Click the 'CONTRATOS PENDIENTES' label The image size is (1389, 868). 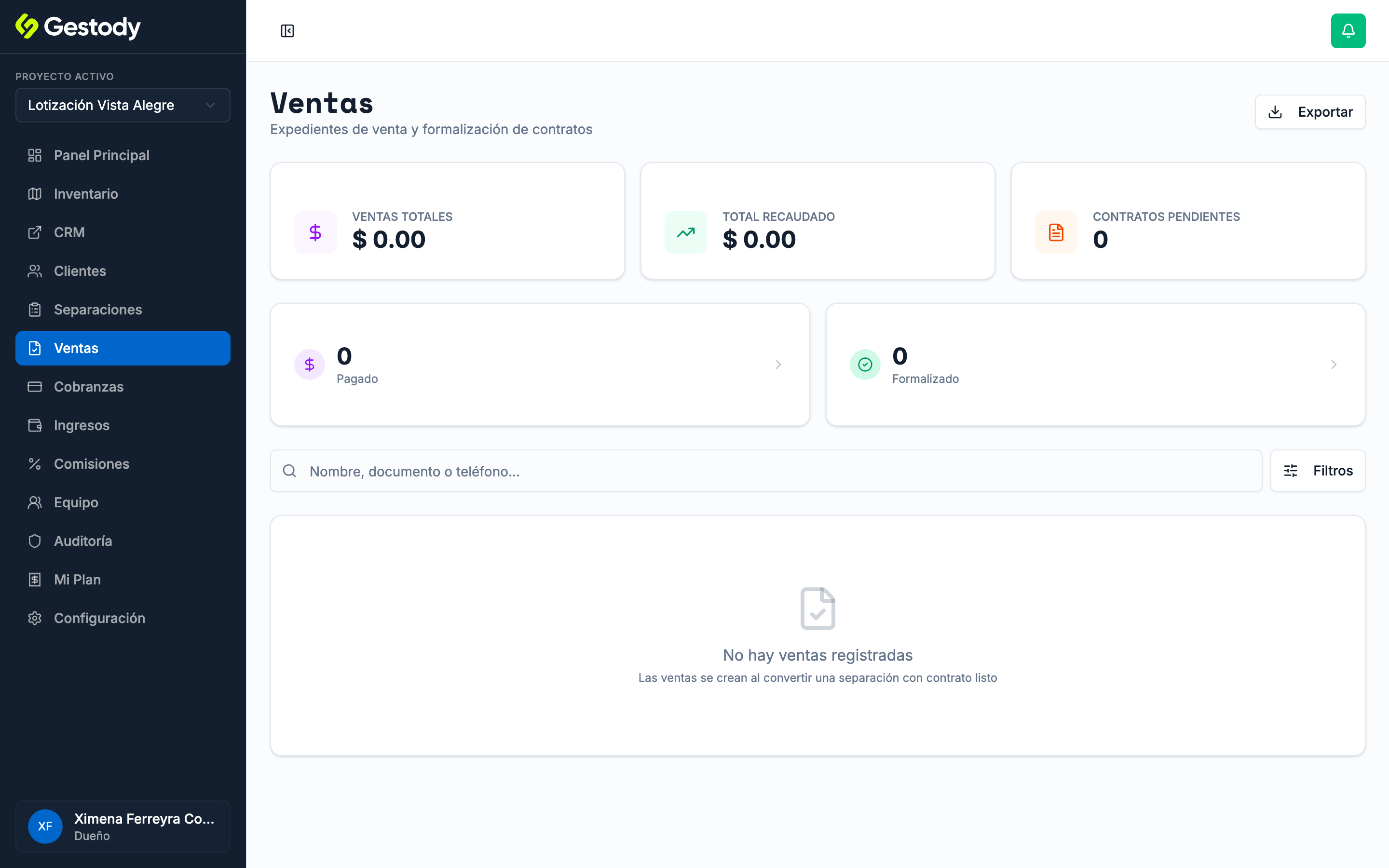[1166, 217]
